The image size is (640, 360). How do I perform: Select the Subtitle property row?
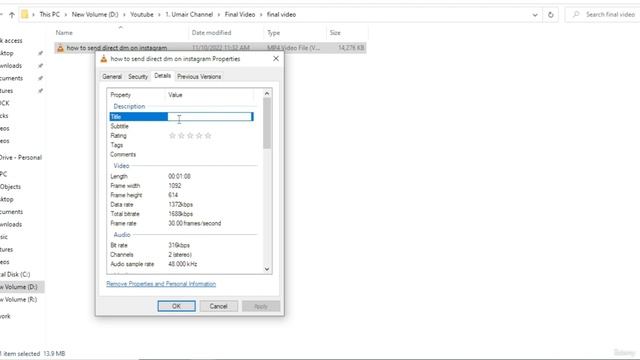182,126
